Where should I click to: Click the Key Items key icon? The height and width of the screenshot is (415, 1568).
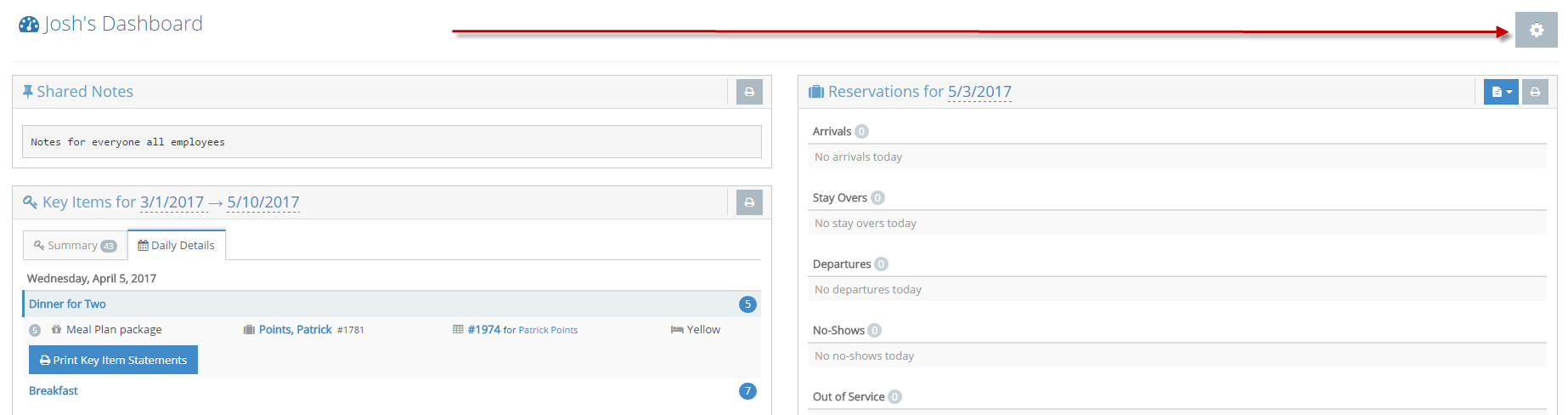tap(30, 202)
